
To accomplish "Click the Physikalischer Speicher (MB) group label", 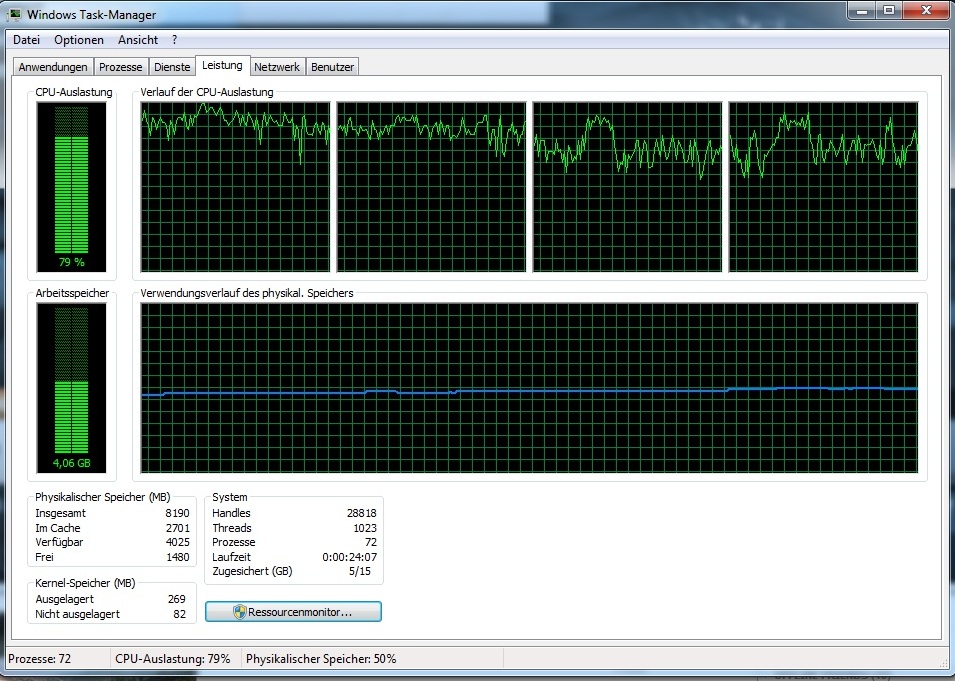I will [x=102, y=497].
